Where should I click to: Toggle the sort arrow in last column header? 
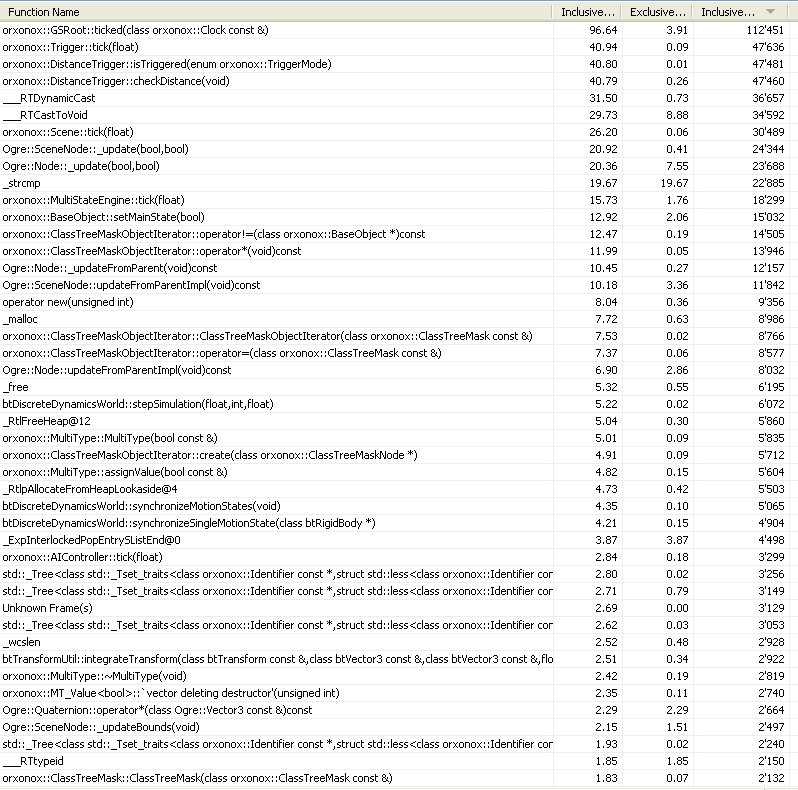pos(771,11)
